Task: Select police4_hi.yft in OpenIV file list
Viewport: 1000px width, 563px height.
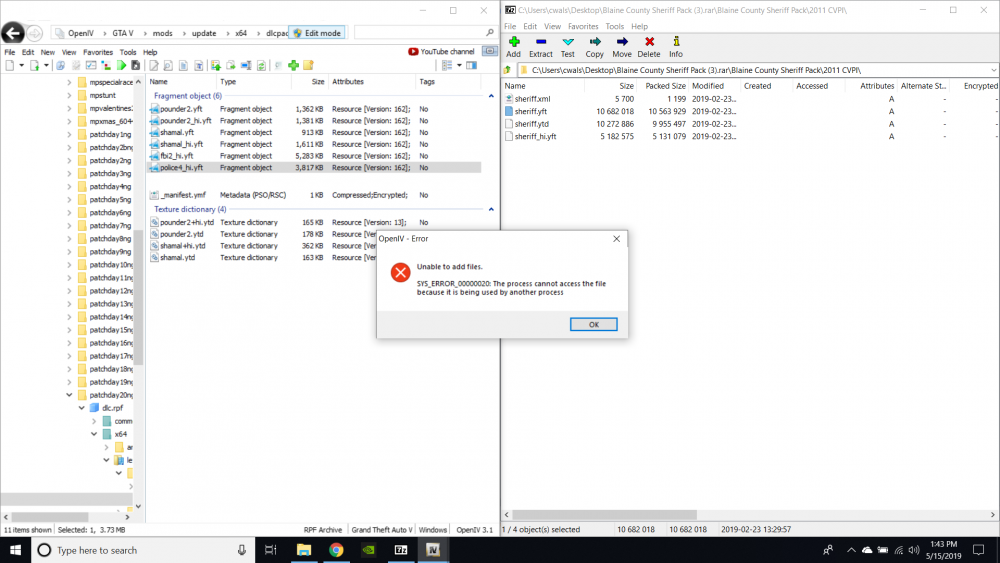Action: click(x=315, y=168)
